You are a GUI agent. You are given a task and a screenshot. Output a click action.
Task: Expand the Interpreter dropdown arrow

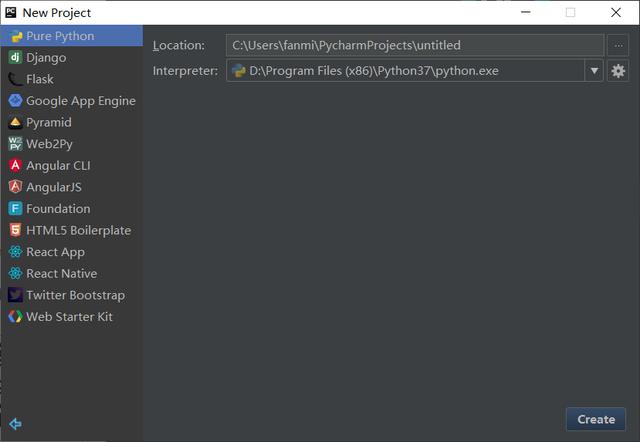(594, 71)
